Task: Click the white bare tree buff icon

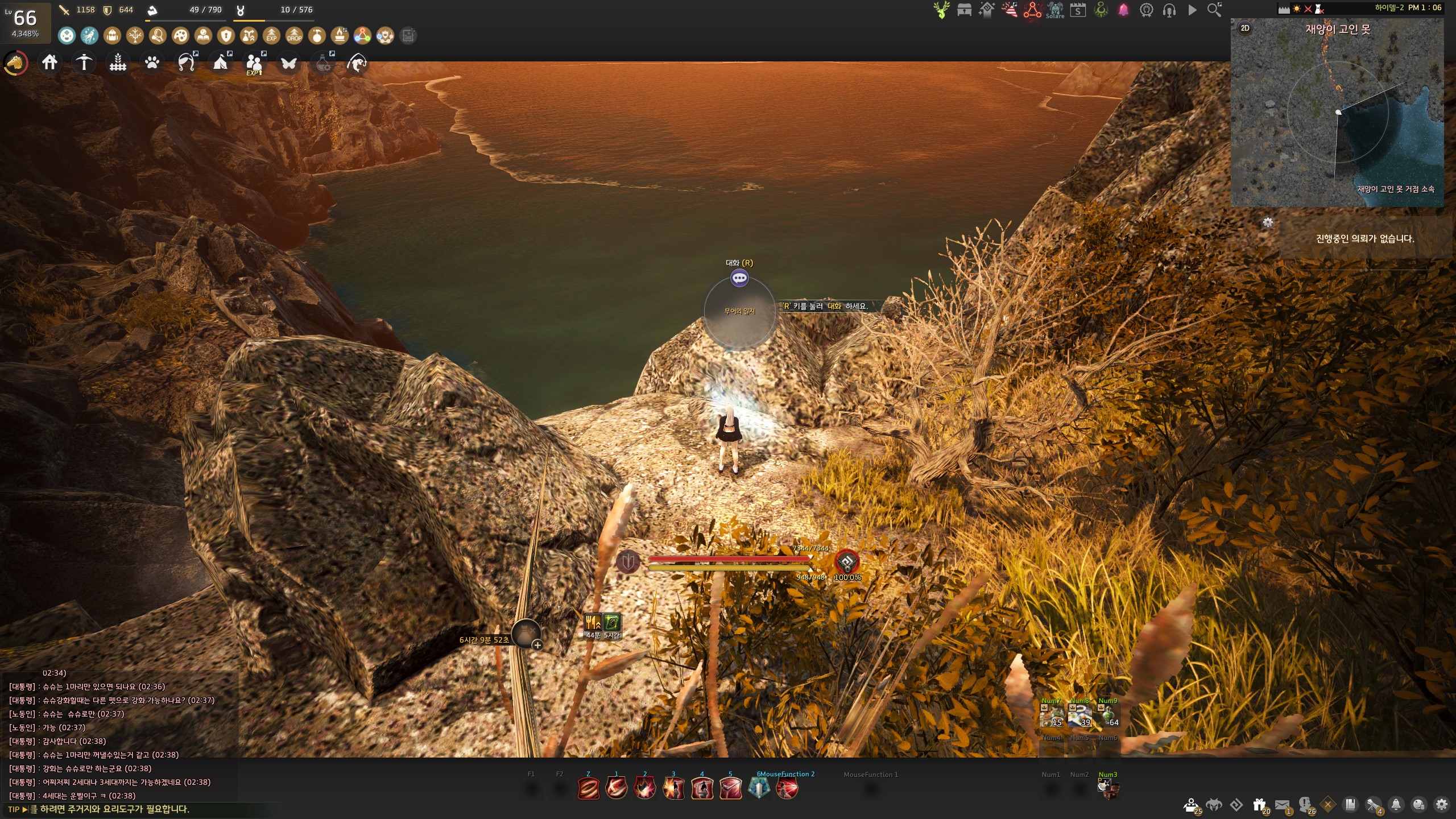Action: [135, 36]
